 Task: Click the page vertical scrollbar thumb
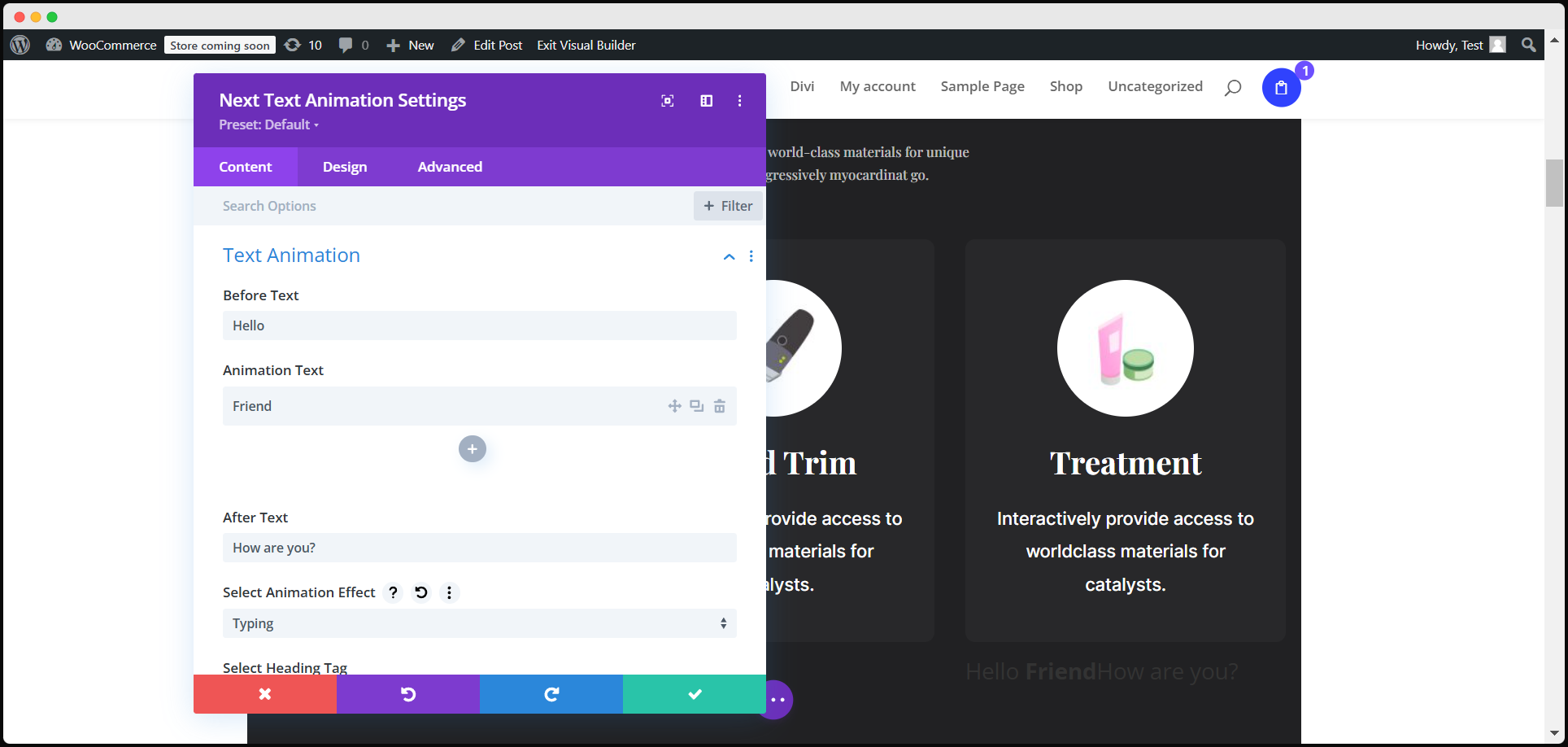click(x=1554, y=183)
